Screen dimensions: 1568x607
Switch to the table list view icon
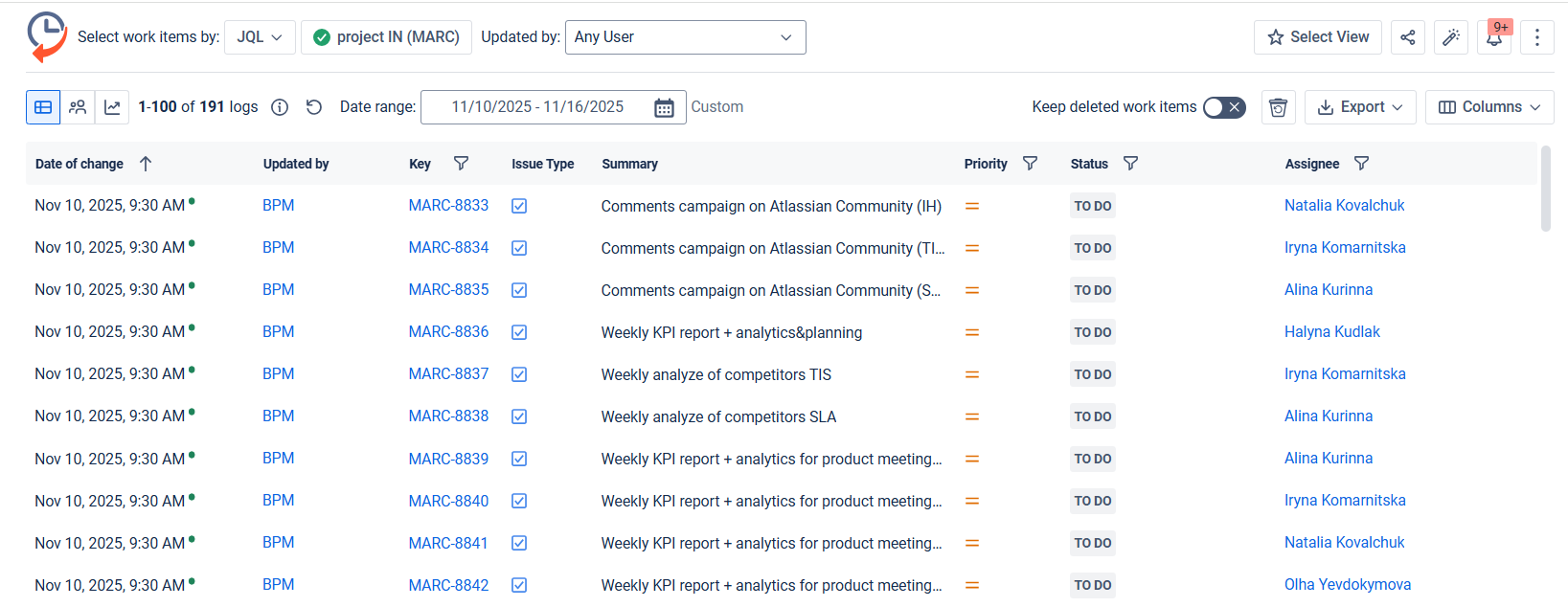point(43,107)
